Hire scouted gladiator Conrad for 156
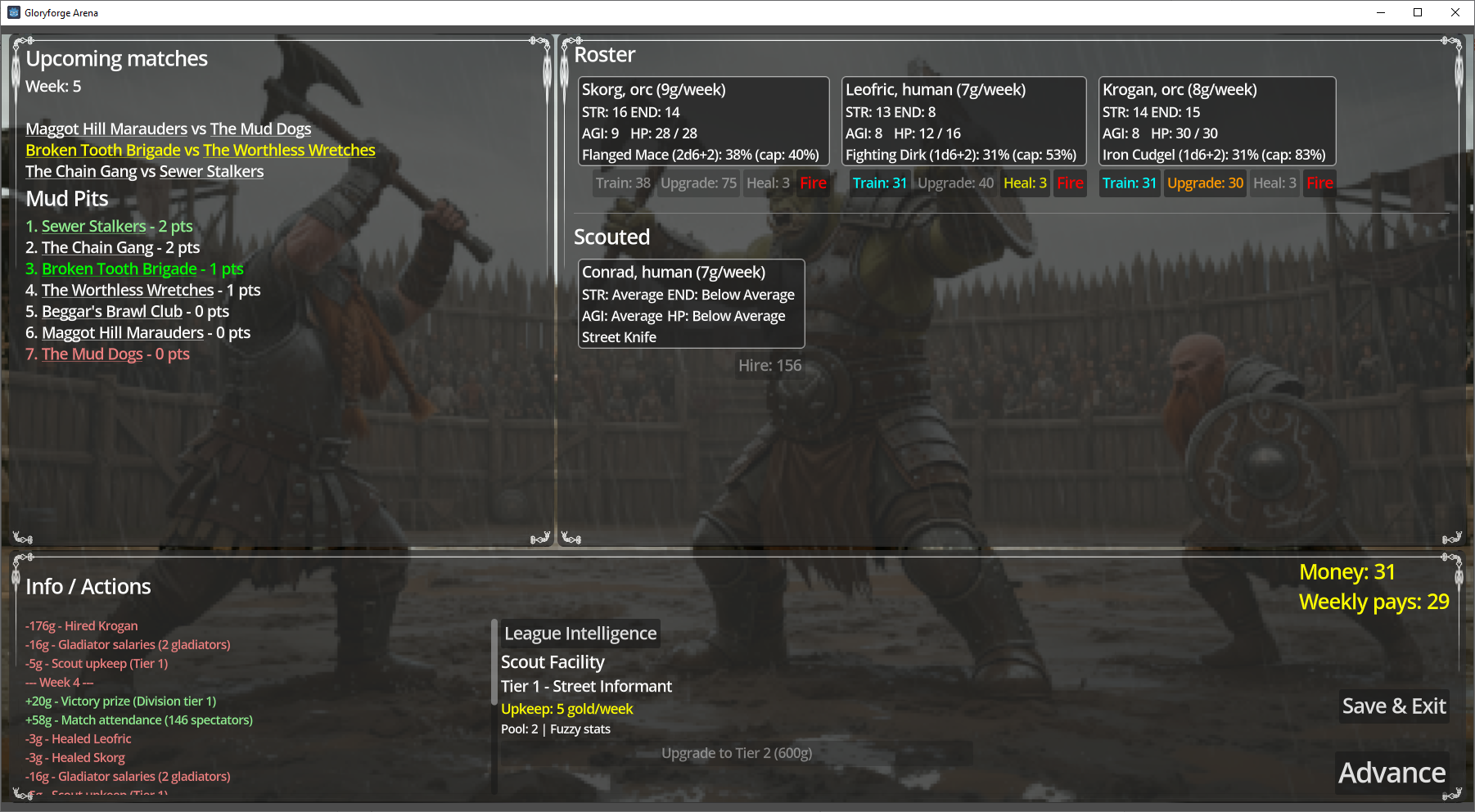1475x812 pixels. coord(769,366)
